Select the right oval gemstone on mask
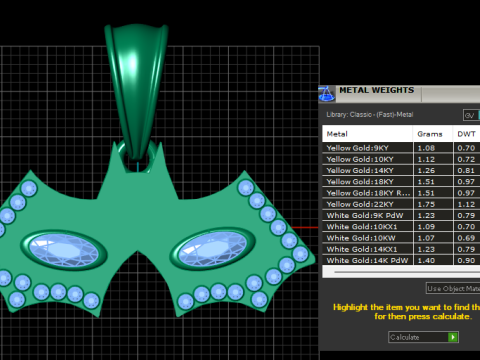Screen dimensions: 480x360 click(x=213, y=249)
